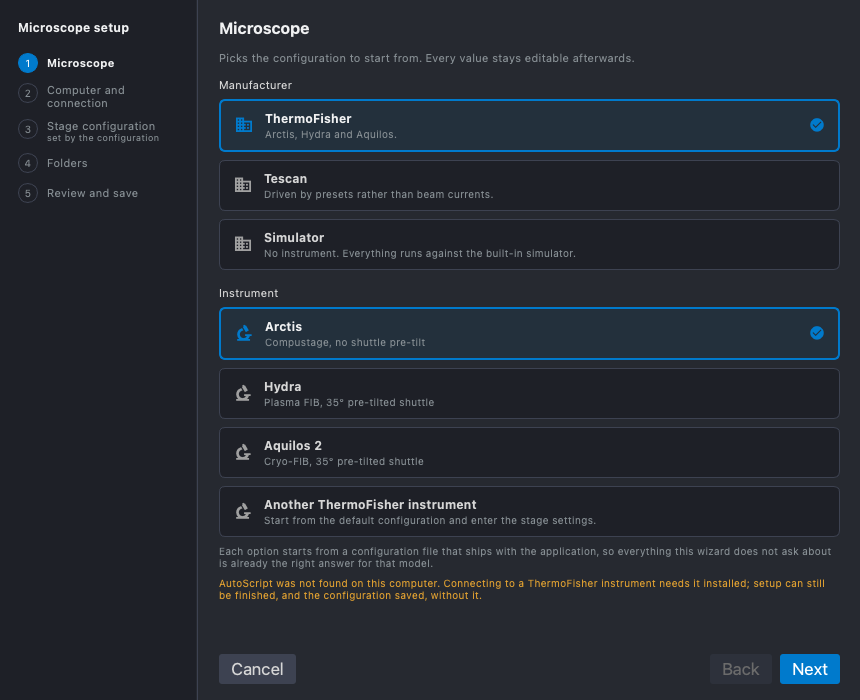This screenshot has width=860, height=700.
Task: Click step 1 number circle
Action: [x=28, y=63]
